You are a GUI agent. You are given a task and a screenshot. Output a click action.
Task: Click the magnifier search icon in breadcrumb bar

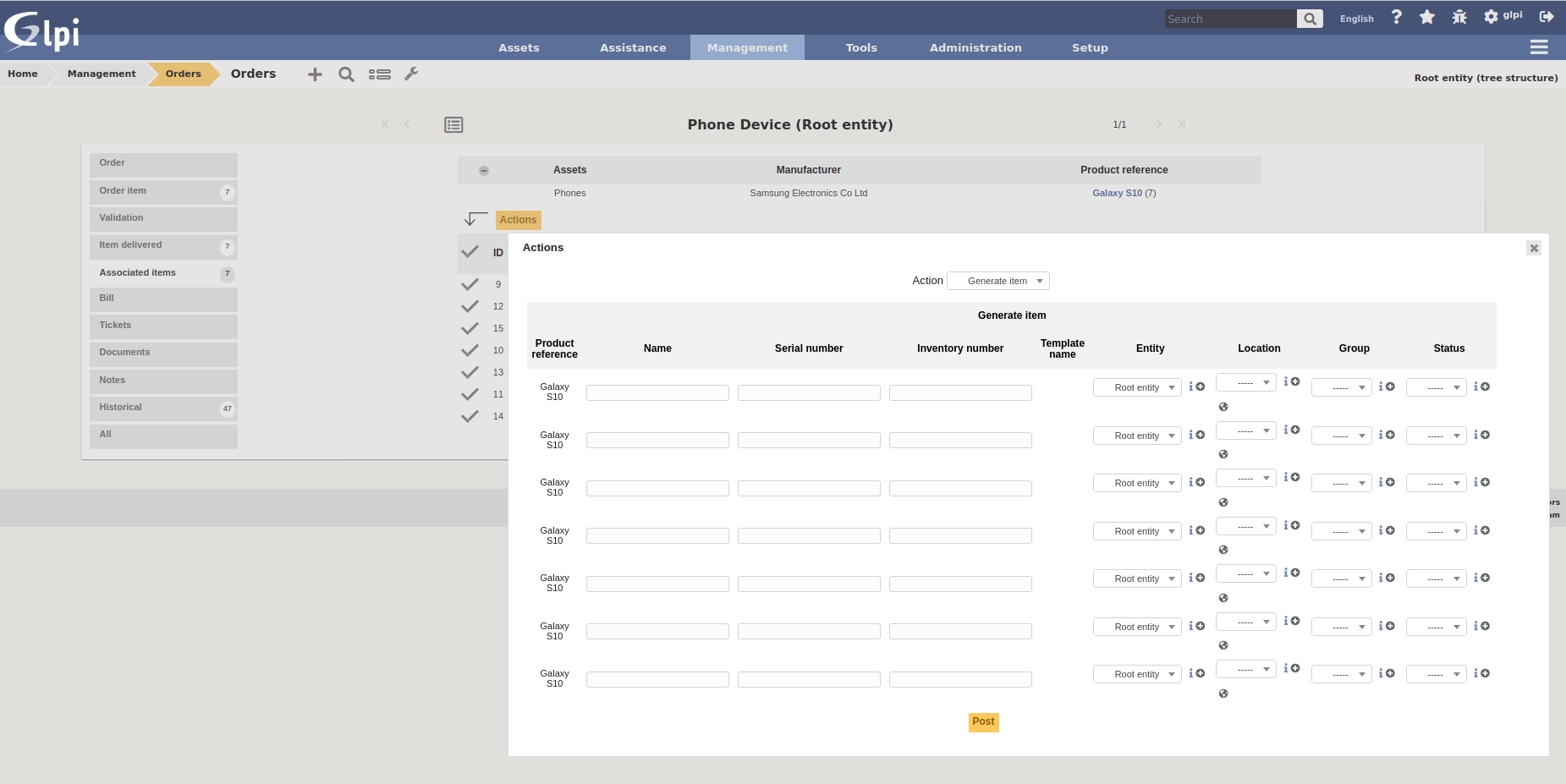tap(346, 74)
